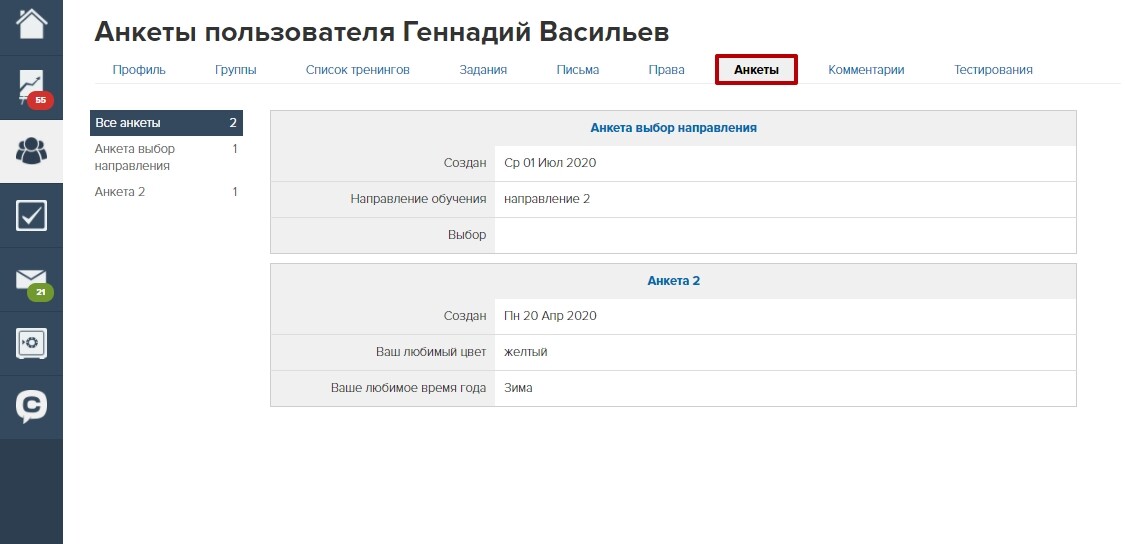The height and width of the screenshot is (544, 1125).
Task: Open the safe icon in sidebar
Action: 31,343
